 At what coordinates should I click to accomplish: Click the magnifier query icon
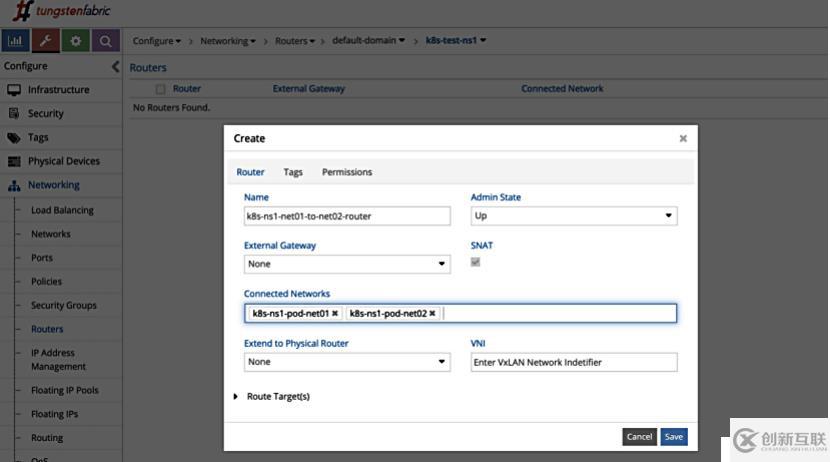click(x=105, y=41)
